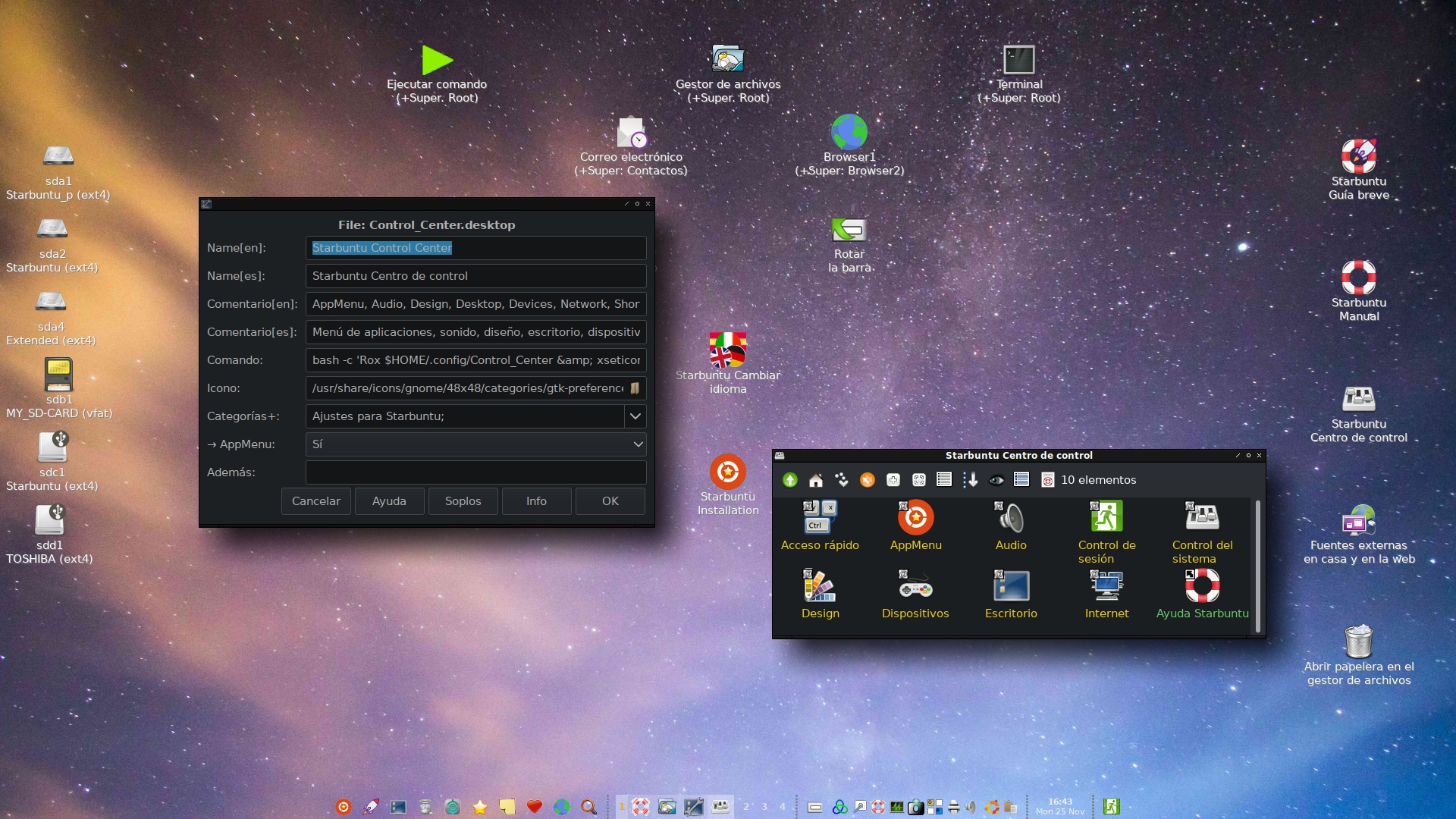Click the magnifier search icon in taskbar
The height and width of the screenshot is (819, 1456).
pyautogui.click(x=589, y=807)
